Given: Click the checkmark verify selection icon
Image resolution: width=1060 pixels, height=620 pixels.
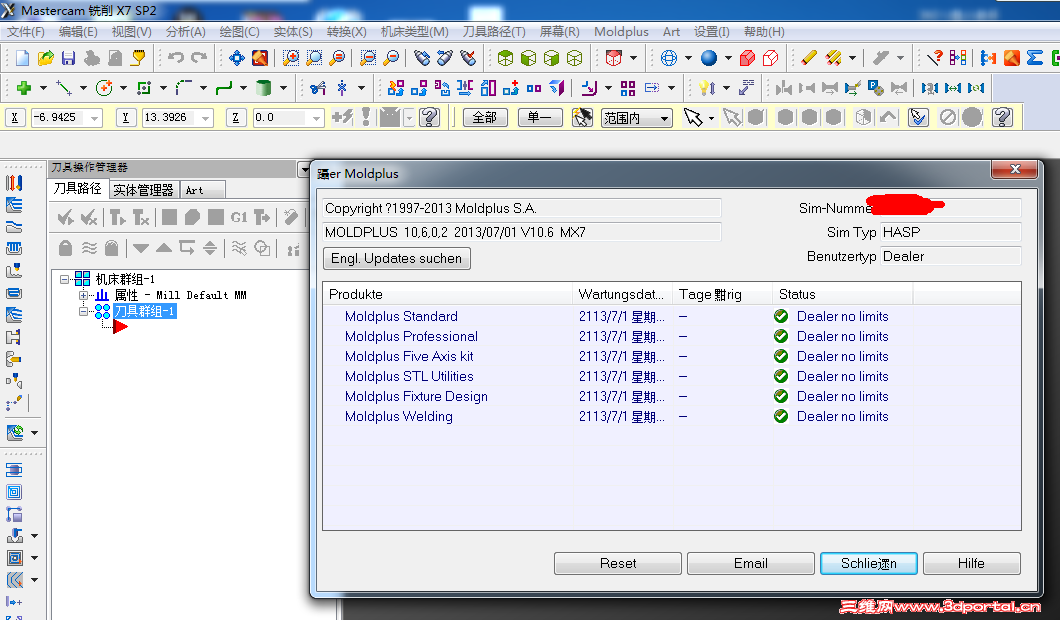Looking at the screenshot, I should [x=918, y=118].
